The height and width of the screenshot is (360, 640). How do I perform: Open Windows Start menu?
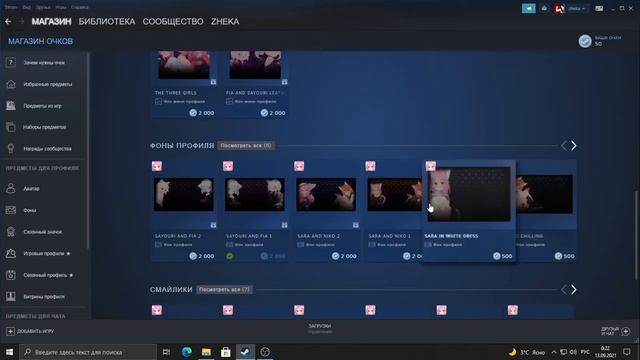(x=9, y=352)
